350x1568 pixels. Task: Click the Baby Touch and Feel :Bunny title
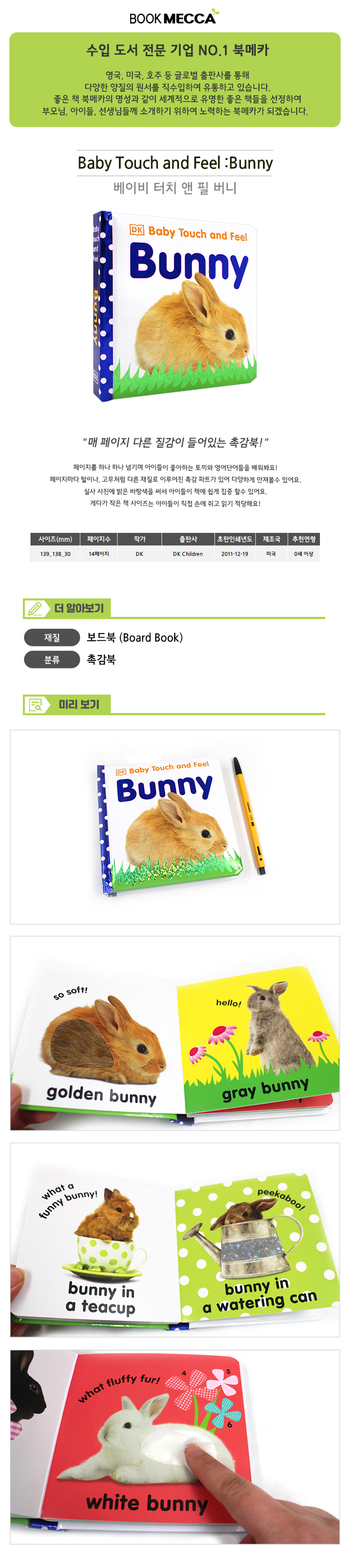point(175,163)
